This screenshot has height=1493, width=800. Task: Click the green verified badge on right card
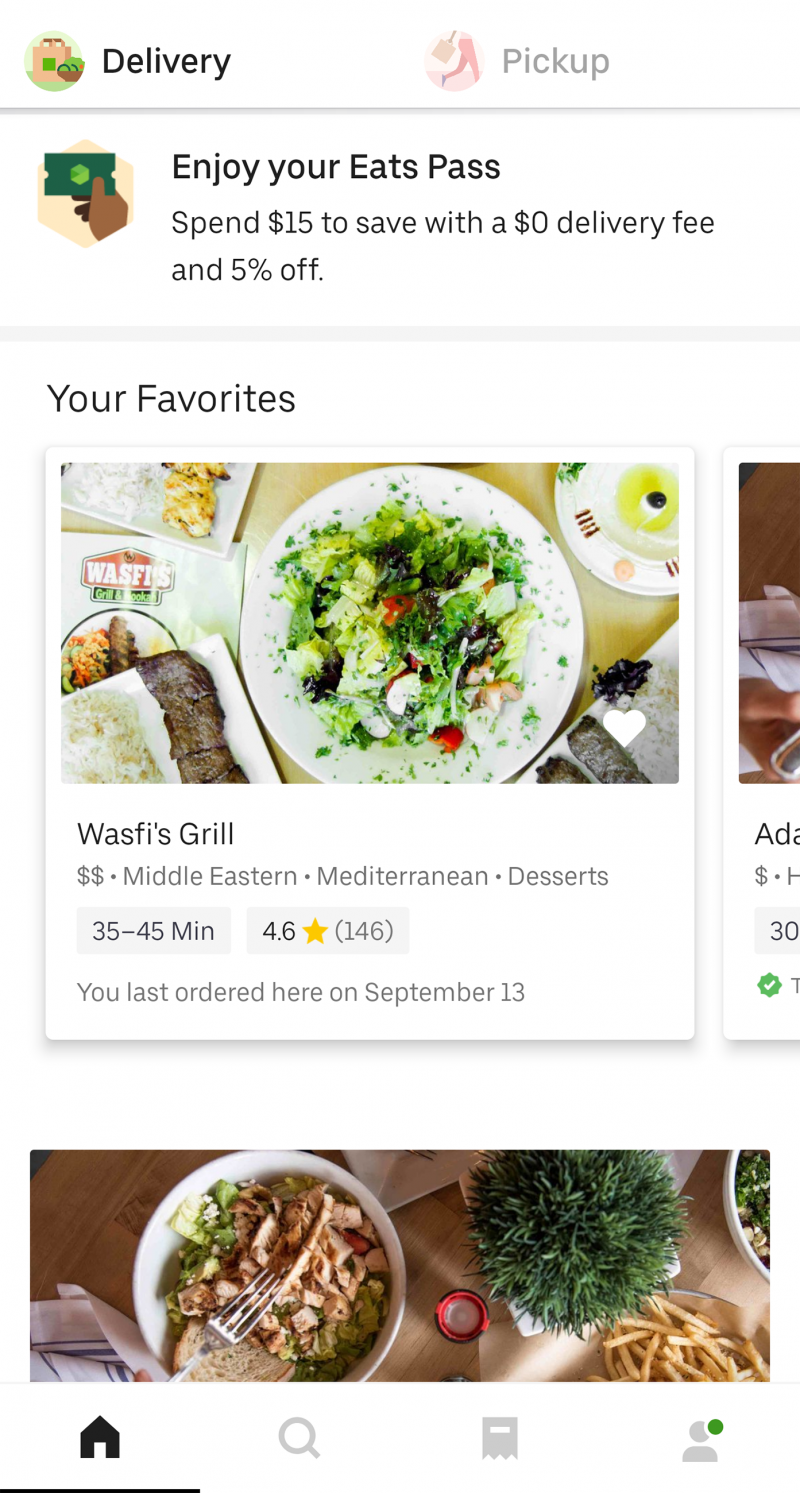point(770,985)
